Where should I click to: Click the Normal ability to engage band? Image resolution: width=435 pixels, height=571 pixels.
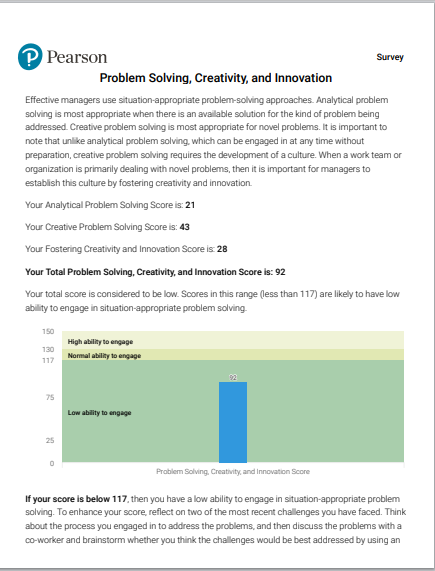pos(233,355)
